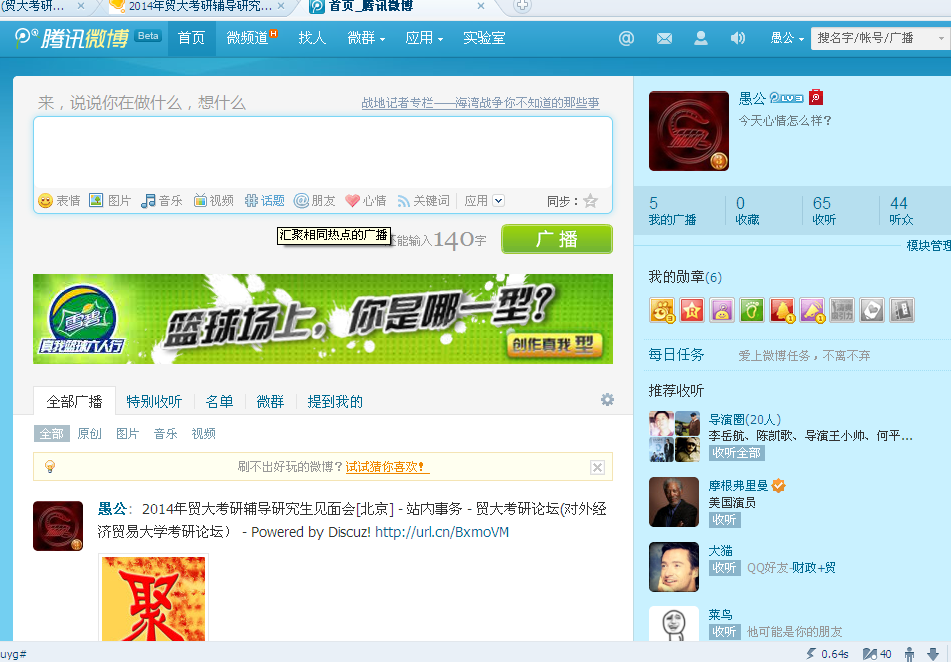Click the lightbulb tip icon

pyautogui.click(x=50, y=467)
